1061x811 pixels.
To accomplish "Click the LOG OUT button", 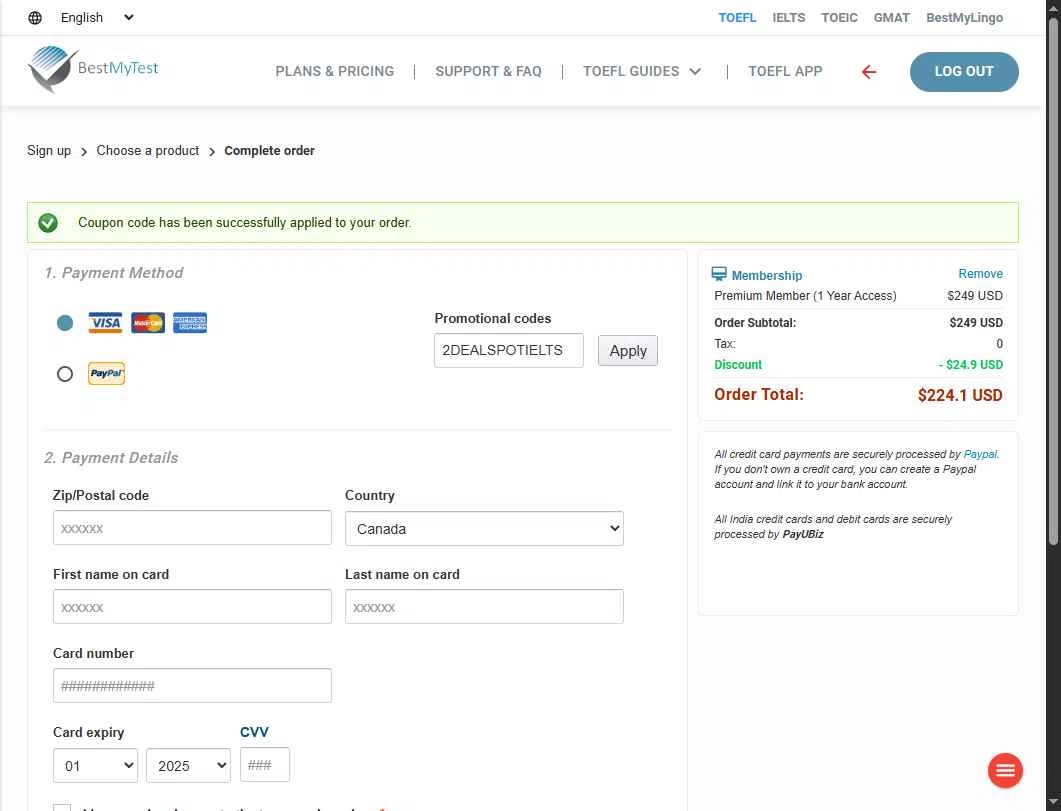I will pos(964,72).
